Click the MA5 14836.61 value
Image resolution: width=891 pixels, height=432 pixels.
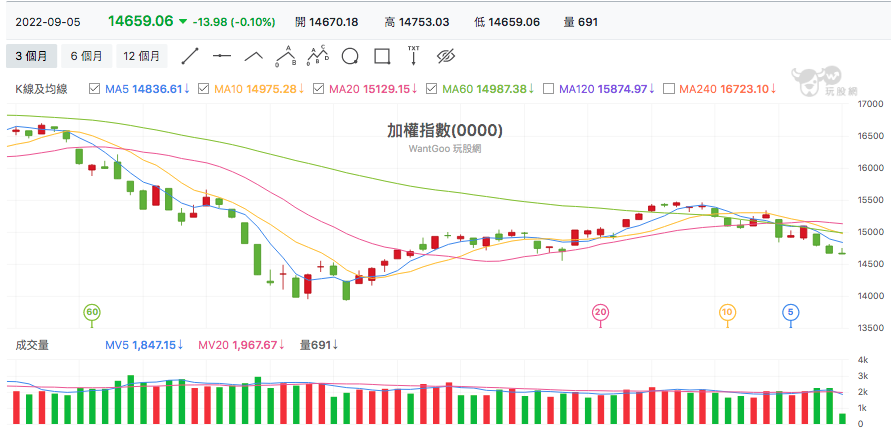(x=148, y=89)
